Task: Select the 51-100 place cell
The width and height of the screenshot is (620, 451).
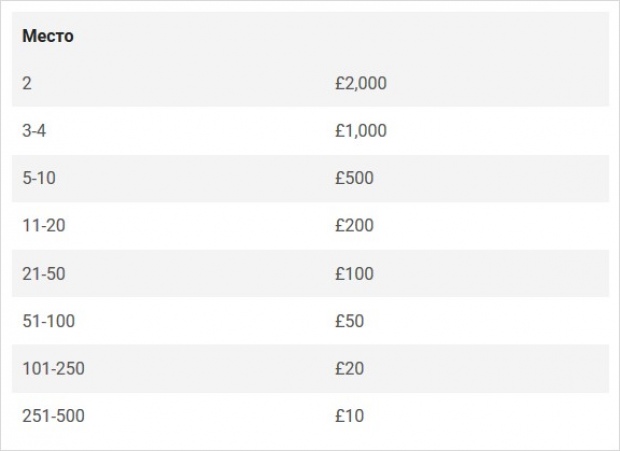Action: point(48,321)
